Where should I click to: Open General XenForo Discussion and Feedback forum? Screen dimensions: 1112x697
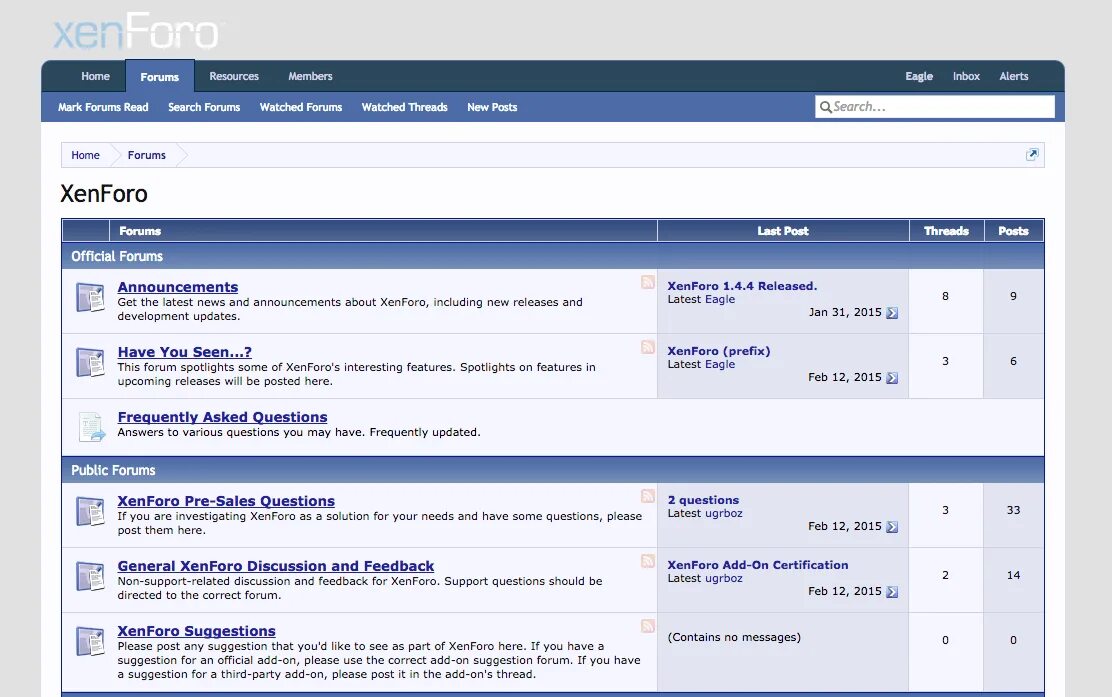[x=275, y=566]
